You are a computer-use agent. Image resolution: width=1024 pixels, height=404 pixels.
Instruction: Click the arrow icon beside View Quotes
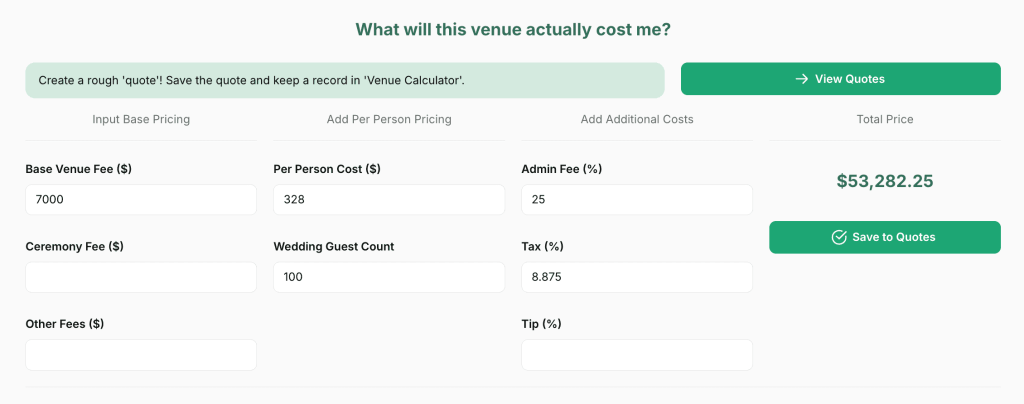[x=801, y=79]
